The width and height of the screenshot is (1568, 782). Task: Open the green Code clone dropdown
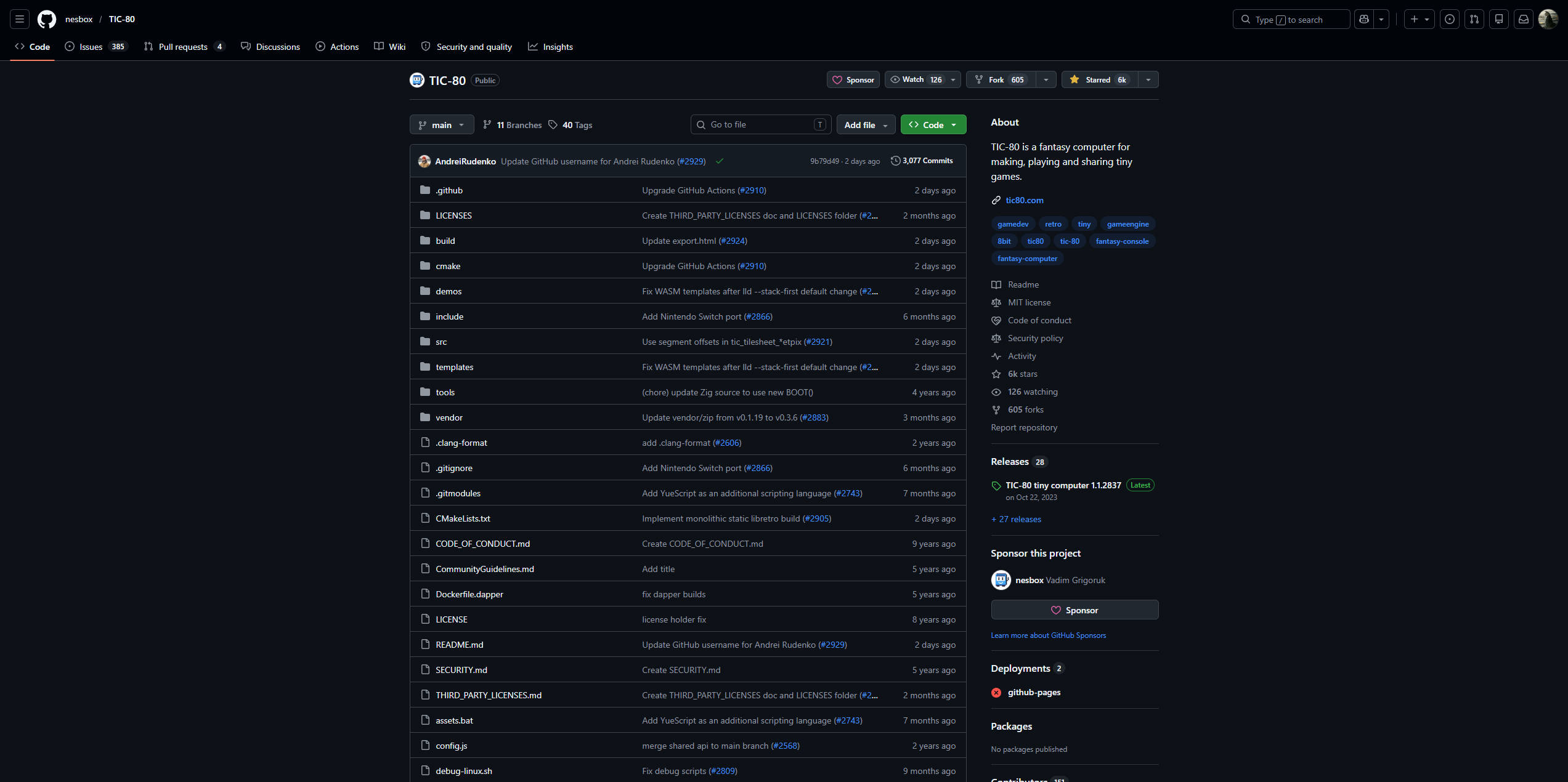pyautogui.click(x=933, y=124)
